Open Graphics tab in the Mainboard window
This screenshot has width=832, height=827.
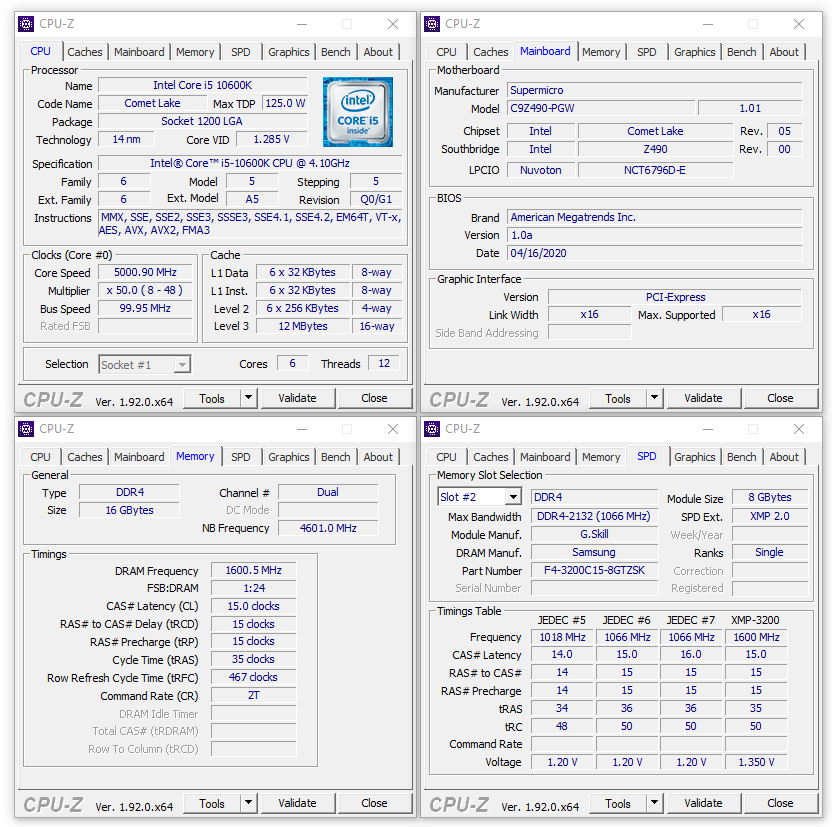click(x=695, y=52)
